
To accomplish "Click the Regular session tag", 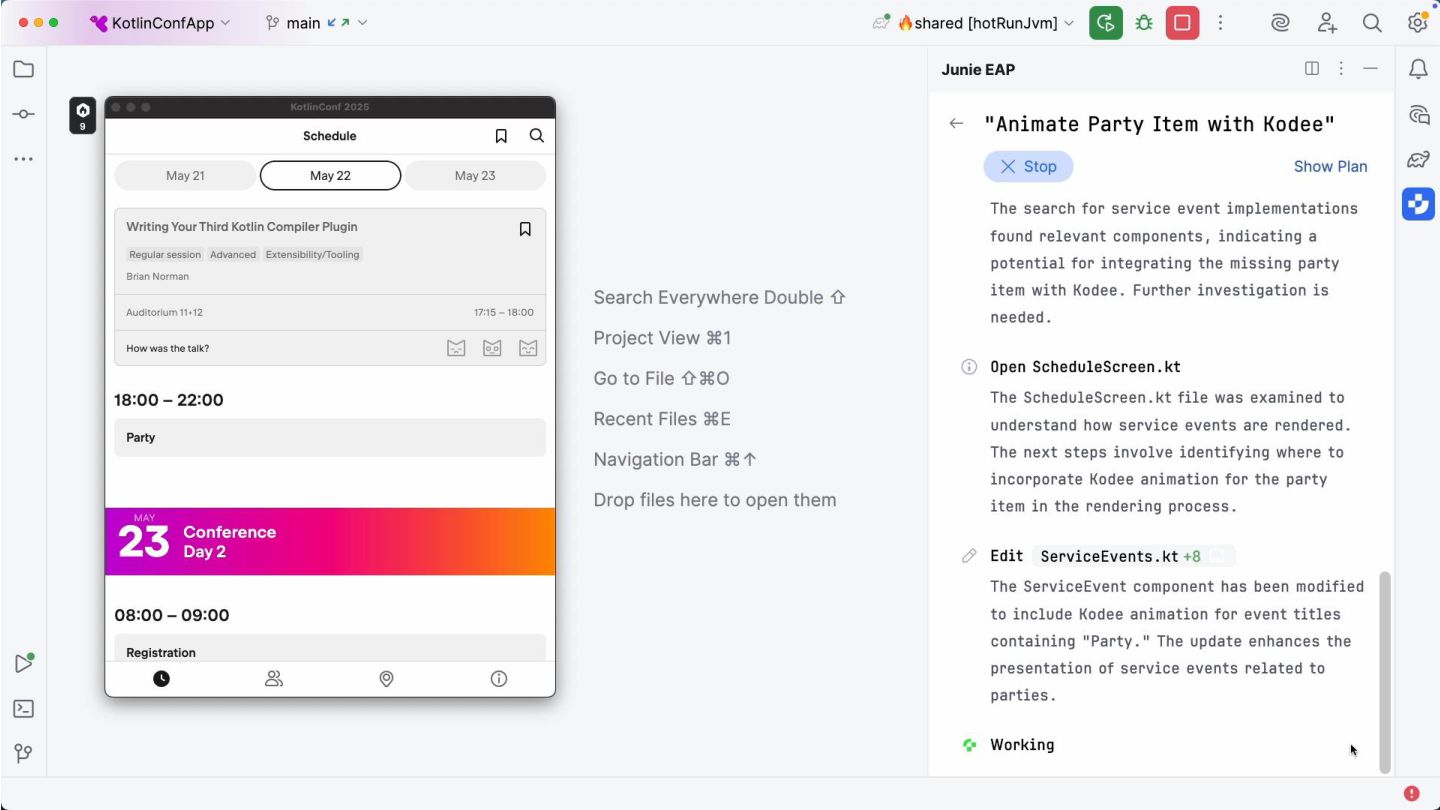I will point(165,255).
